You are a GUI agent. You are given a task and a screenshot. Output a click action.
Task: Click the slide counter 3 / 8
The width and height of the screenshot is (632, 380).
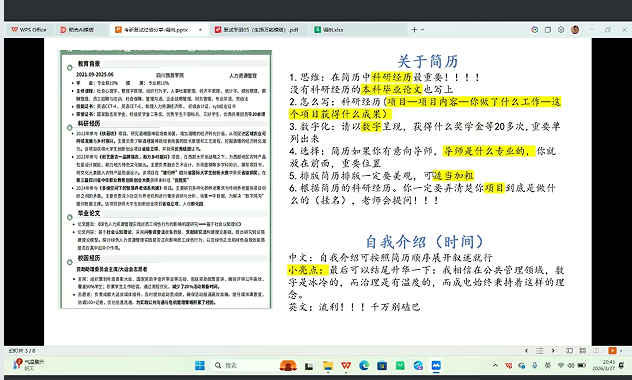tap(22, 351)
